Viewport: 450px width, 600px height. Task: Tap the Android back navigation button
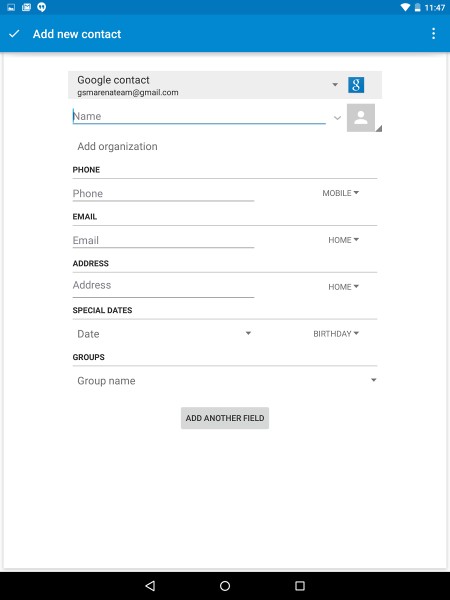[150, 585]
